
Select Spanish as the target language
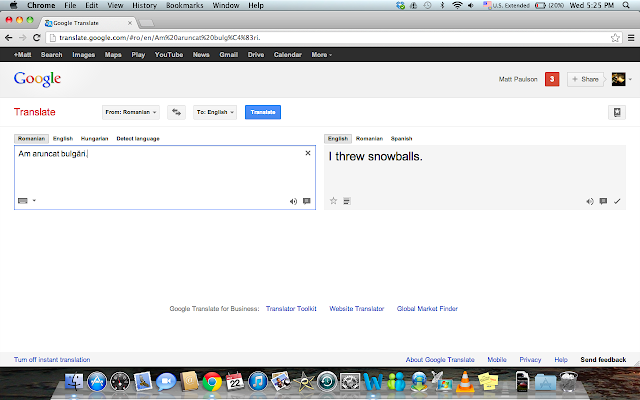tap(401, 139)
